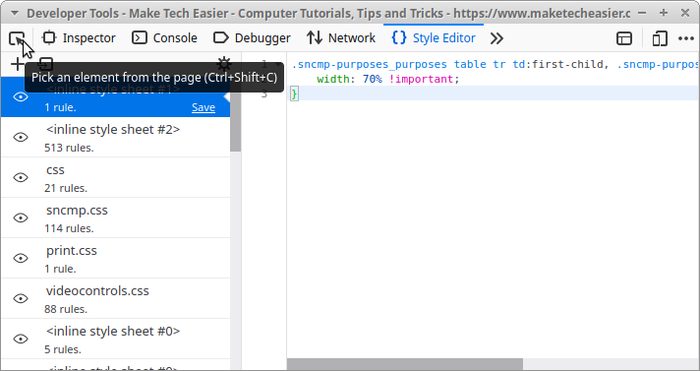Click the .sncmp-purposes_purposes selector text
700x371 pixels.
(370, 65)
